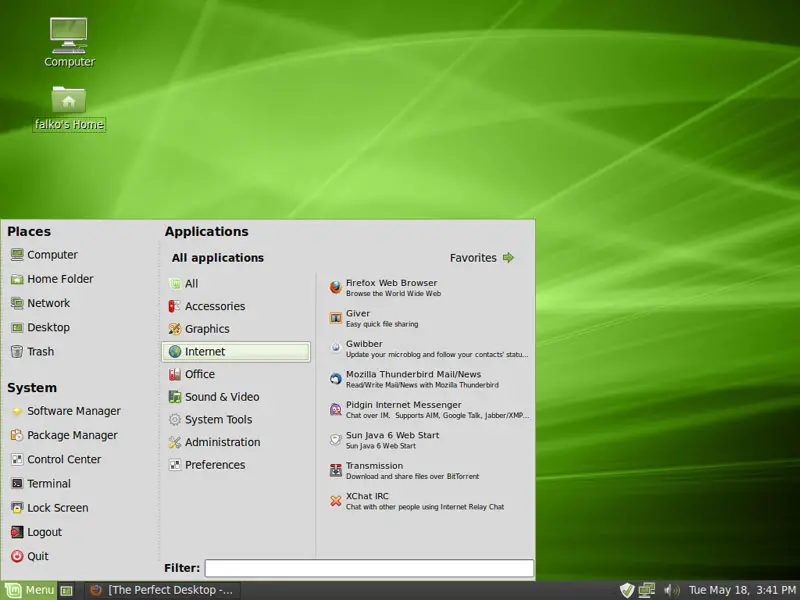Launch Mozilla Thunderbird Mail/News
This screenshot has height=600, width=800.
tap(414, 379)
